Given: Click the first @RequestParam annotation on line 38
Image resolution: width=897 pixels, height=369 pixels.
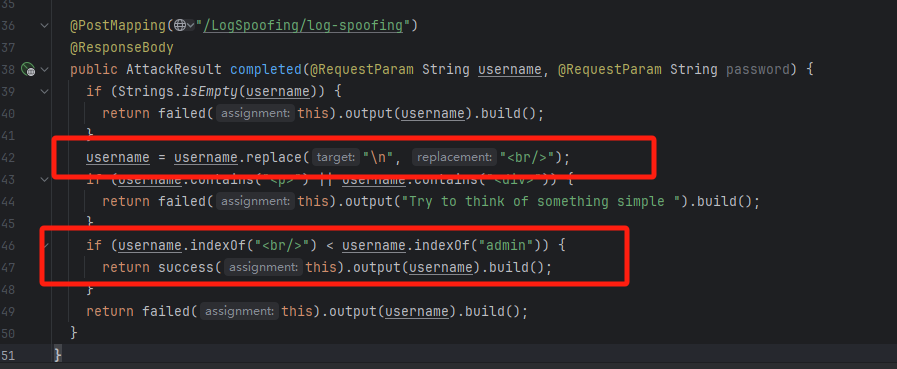Looking at the screenshot, I should (362, 70).
